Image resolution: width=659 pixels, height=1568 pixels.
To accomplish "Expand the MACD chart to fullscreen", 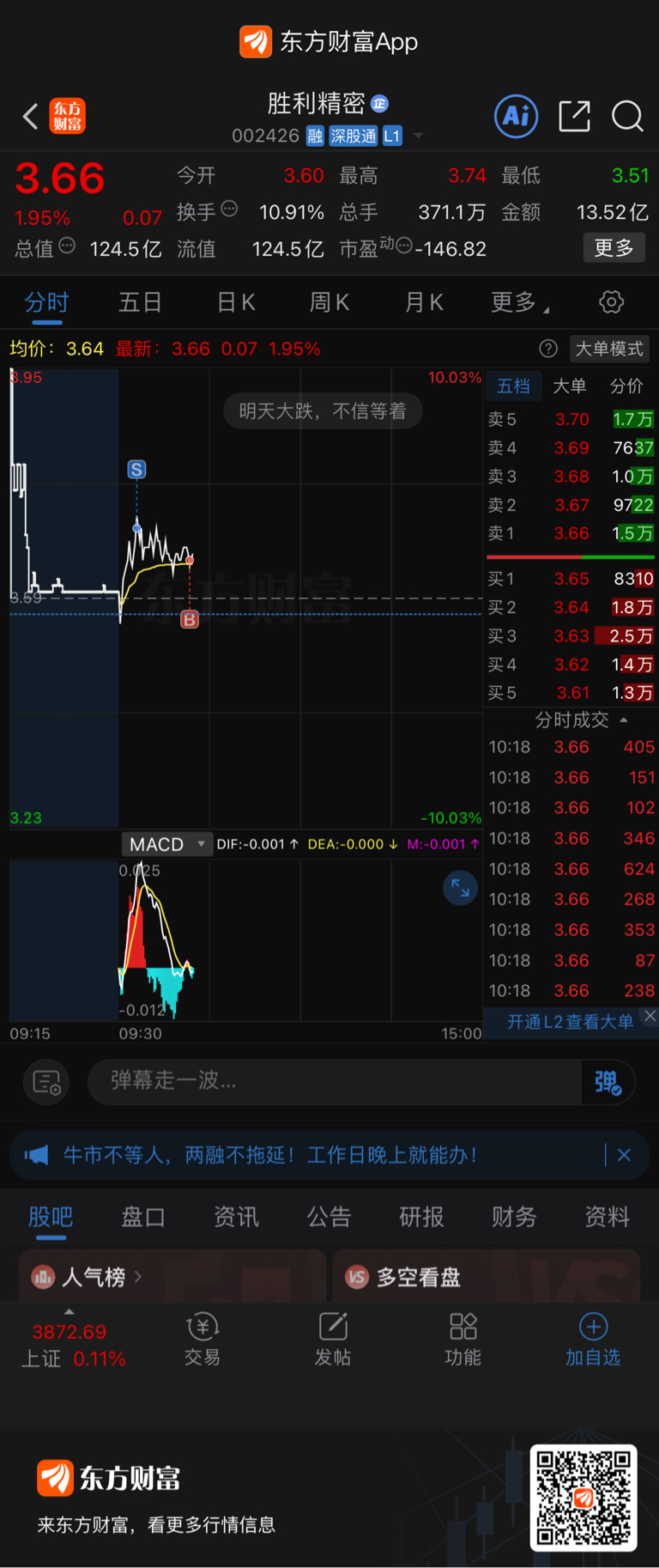I will (460, 888).
